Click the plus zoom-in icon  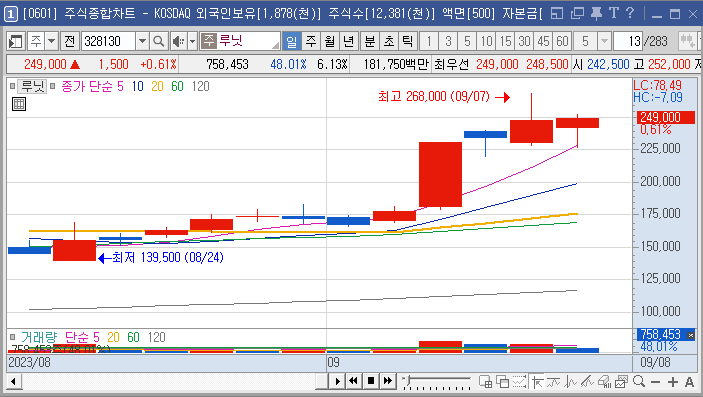pos(673,382)
